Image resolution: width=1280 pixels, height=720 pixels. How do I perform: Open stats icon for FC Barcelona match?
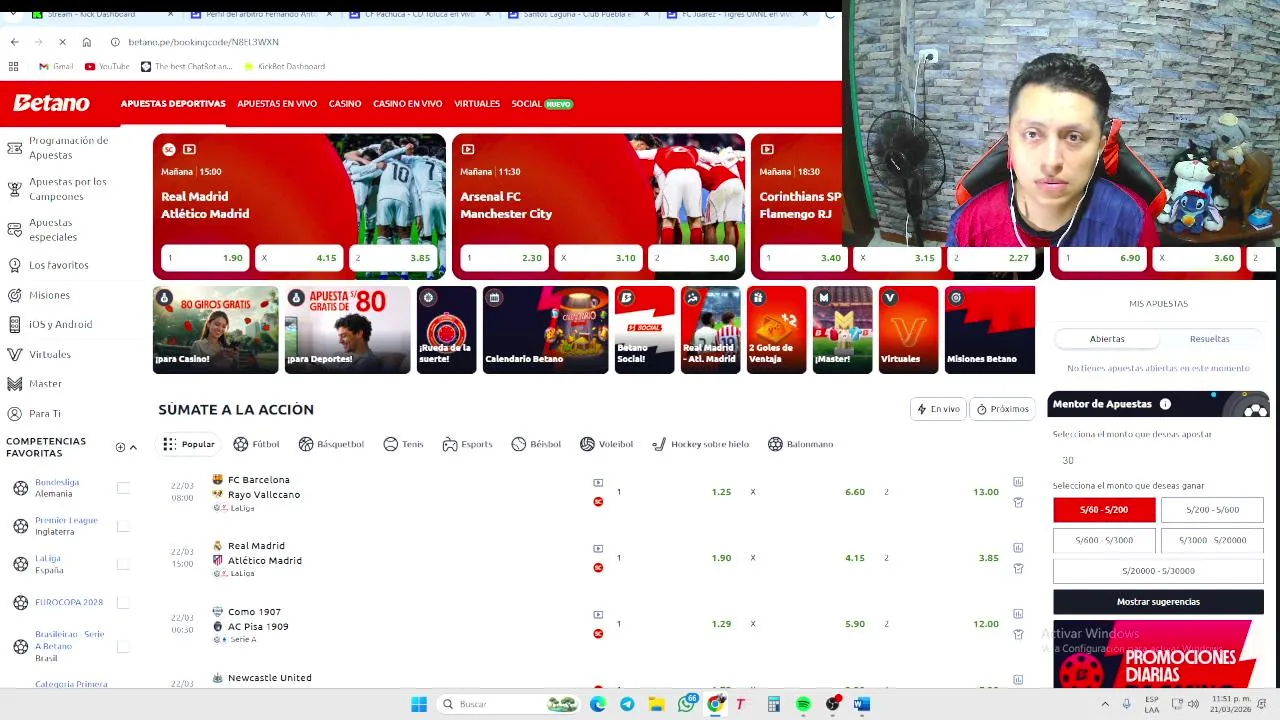pos(1018,482)
